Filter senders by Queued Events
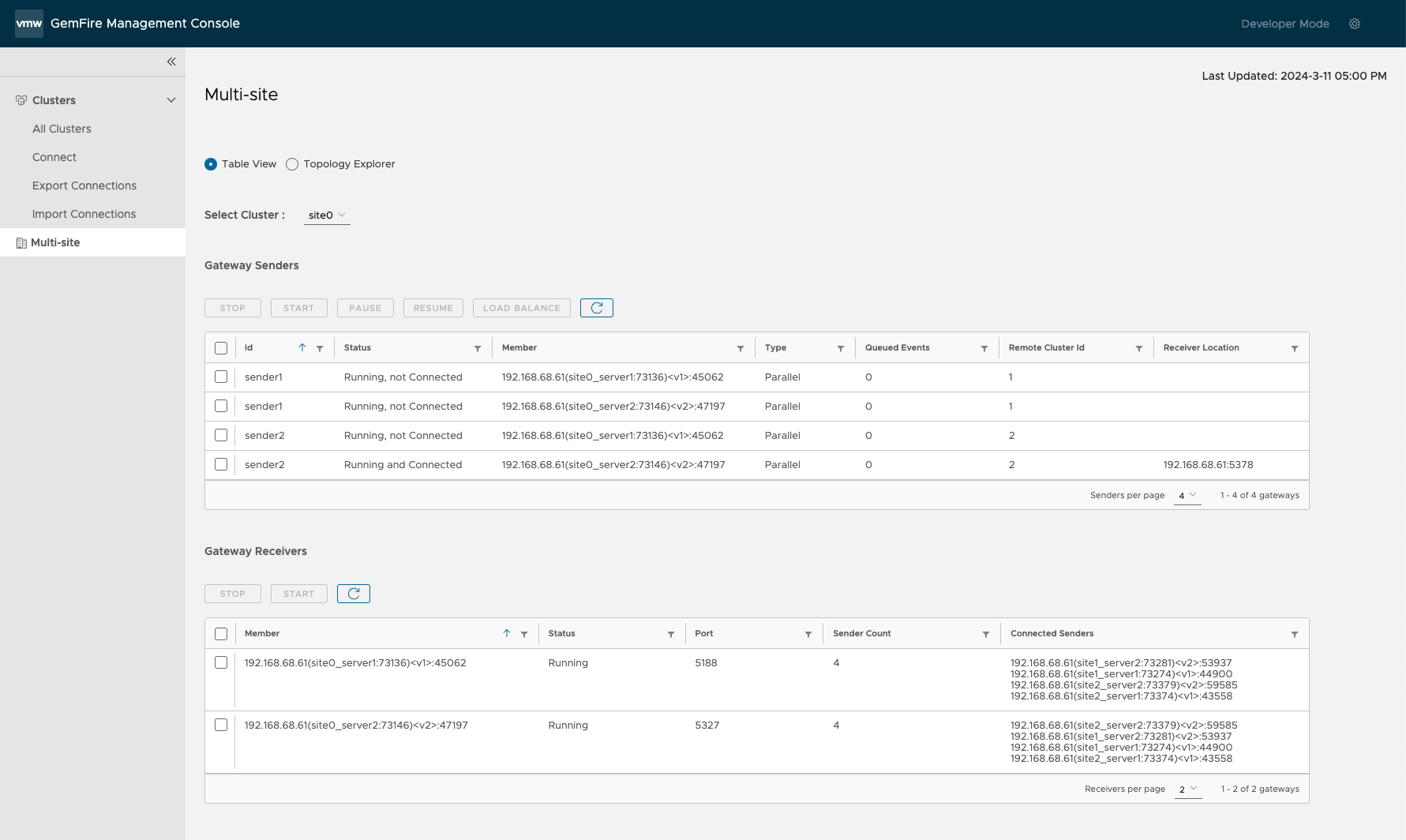Image resolution: width=1406 pixels, height=840 pixels. click(x=984, y=348)
